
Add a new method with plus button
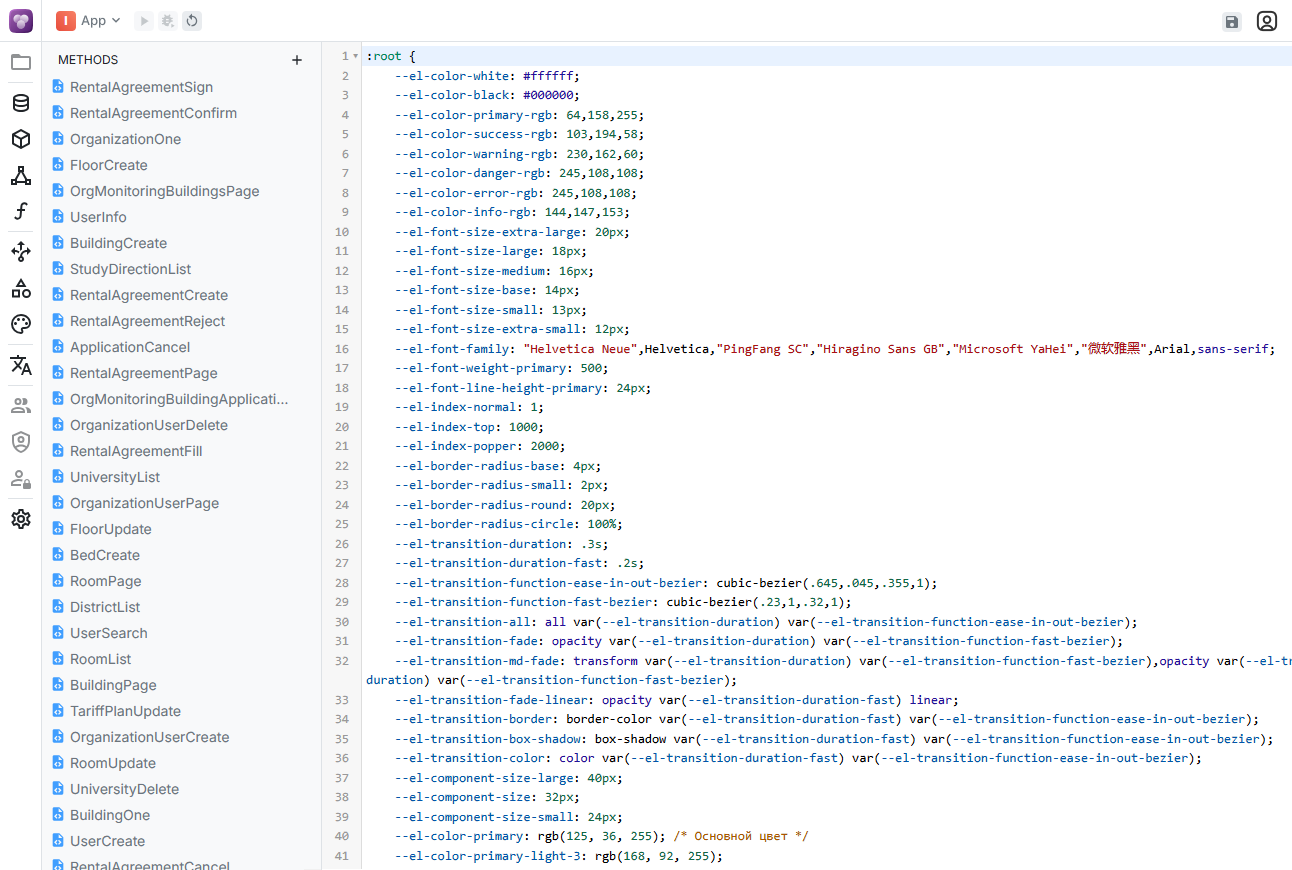(296, 60)
